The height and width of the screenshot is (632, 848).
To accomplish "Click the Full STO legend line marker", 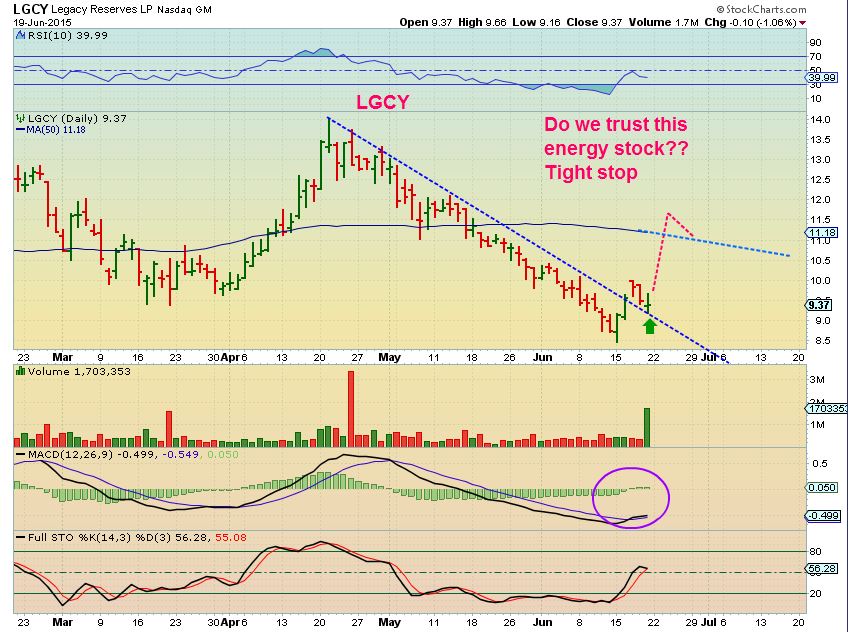I will coord(21,537).
